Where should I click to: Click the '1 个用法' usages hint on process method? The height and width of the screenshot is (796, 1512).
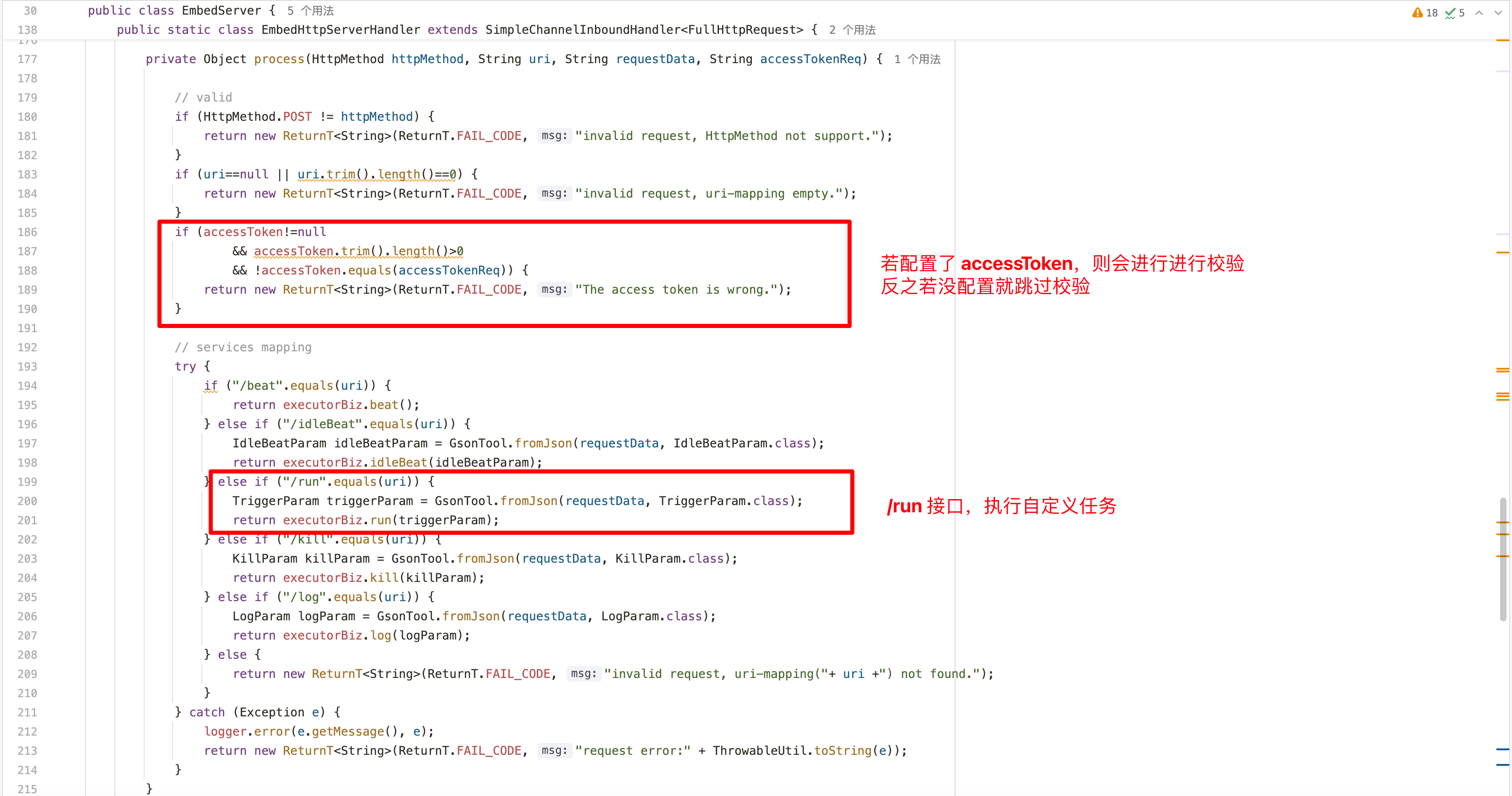point(918,59)
